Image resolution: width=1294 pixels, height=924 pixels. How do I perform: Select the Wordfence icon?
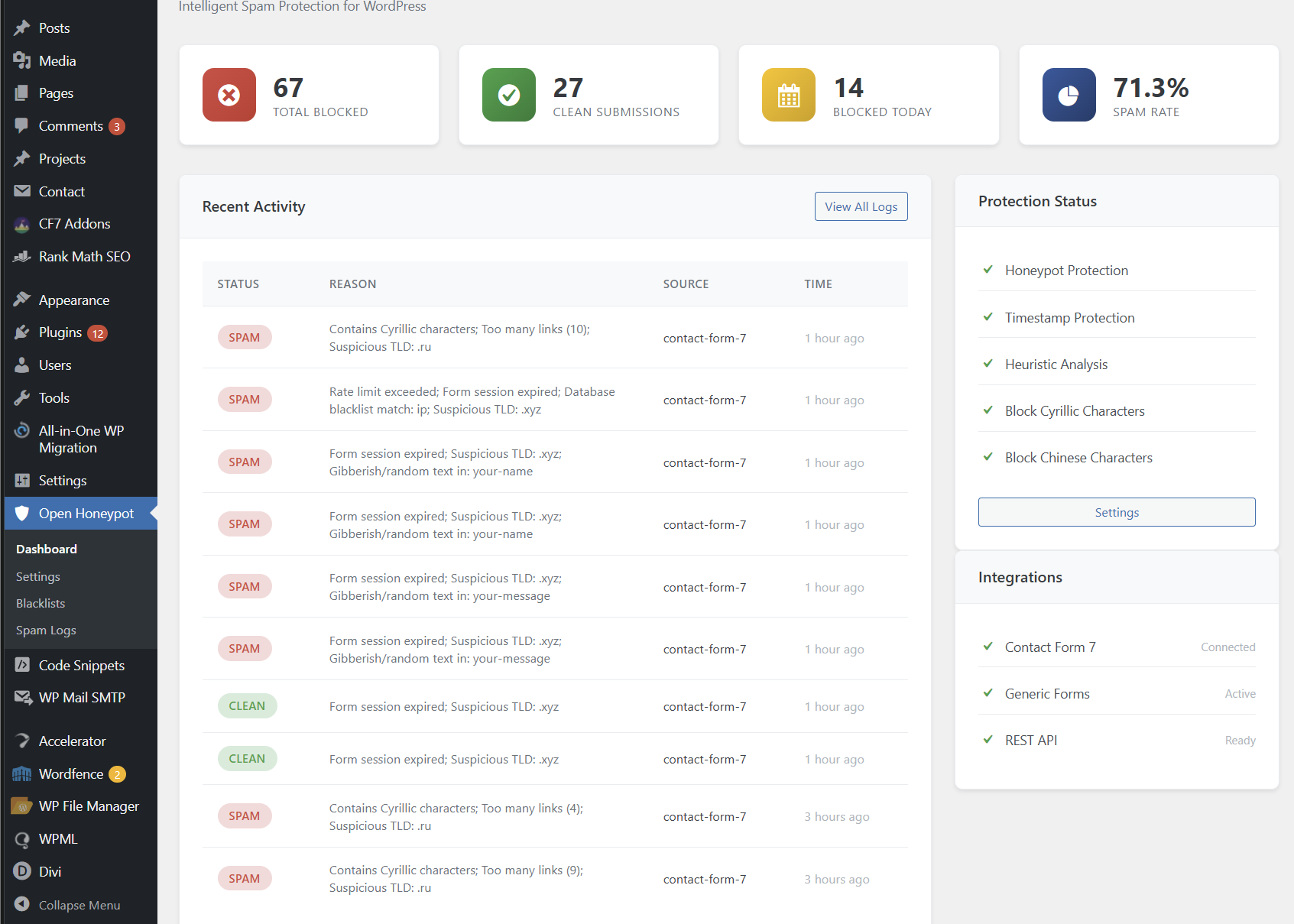pos(22,773)
